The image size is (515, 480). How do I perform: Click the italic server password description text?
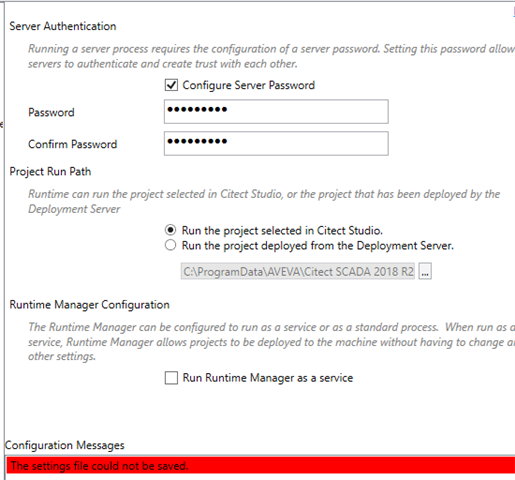tap(271, 56)
